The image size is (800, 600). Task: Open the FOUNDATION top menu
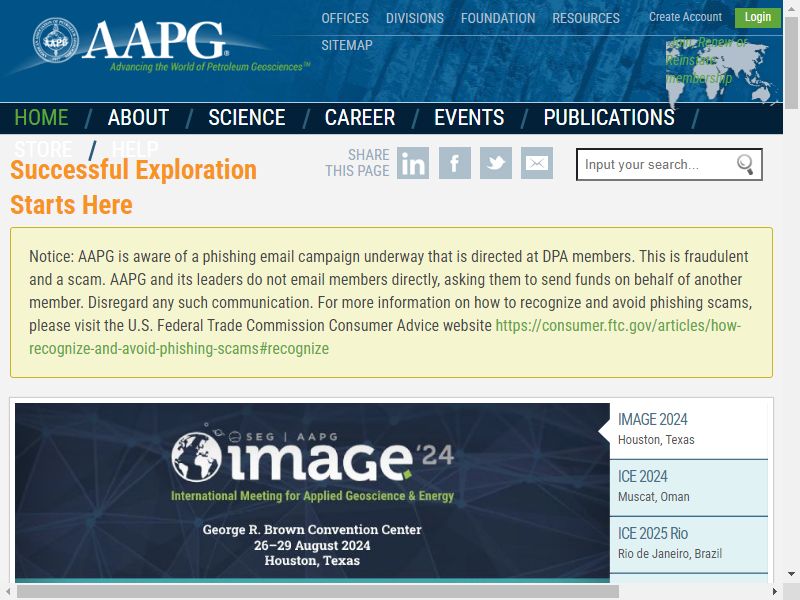[x=498, y=18]
